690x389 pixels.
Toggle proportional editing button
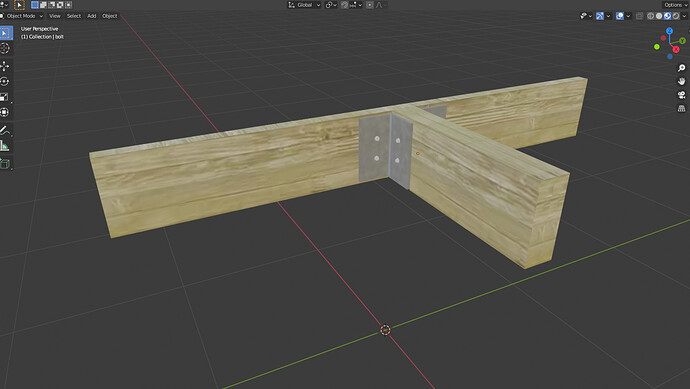[x=370, y=5]
